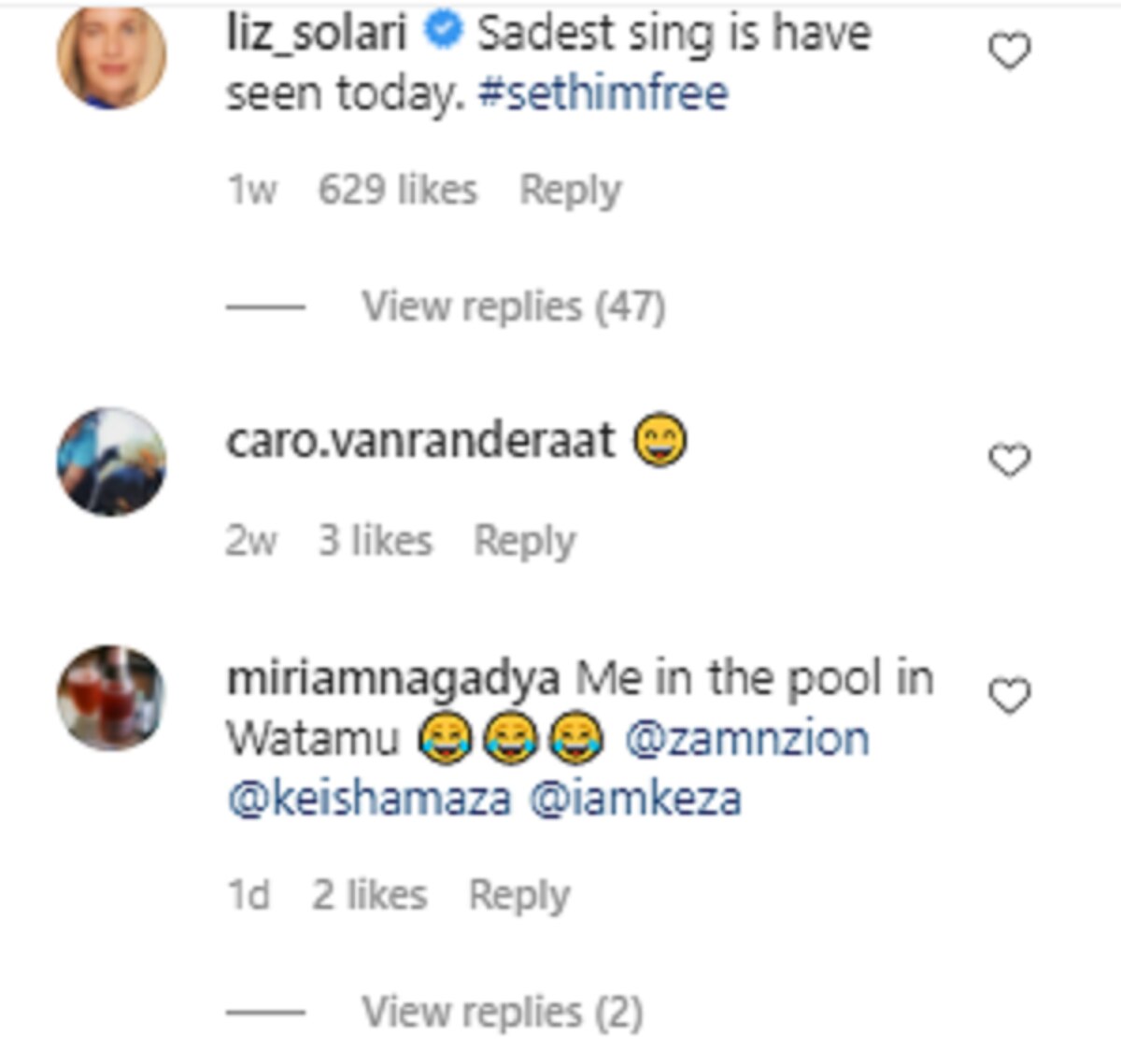The height and width of the screenshot is (1064, 1121).
Task: Like caro.vanranderaat's comment with the heart
Action: 1009,460
